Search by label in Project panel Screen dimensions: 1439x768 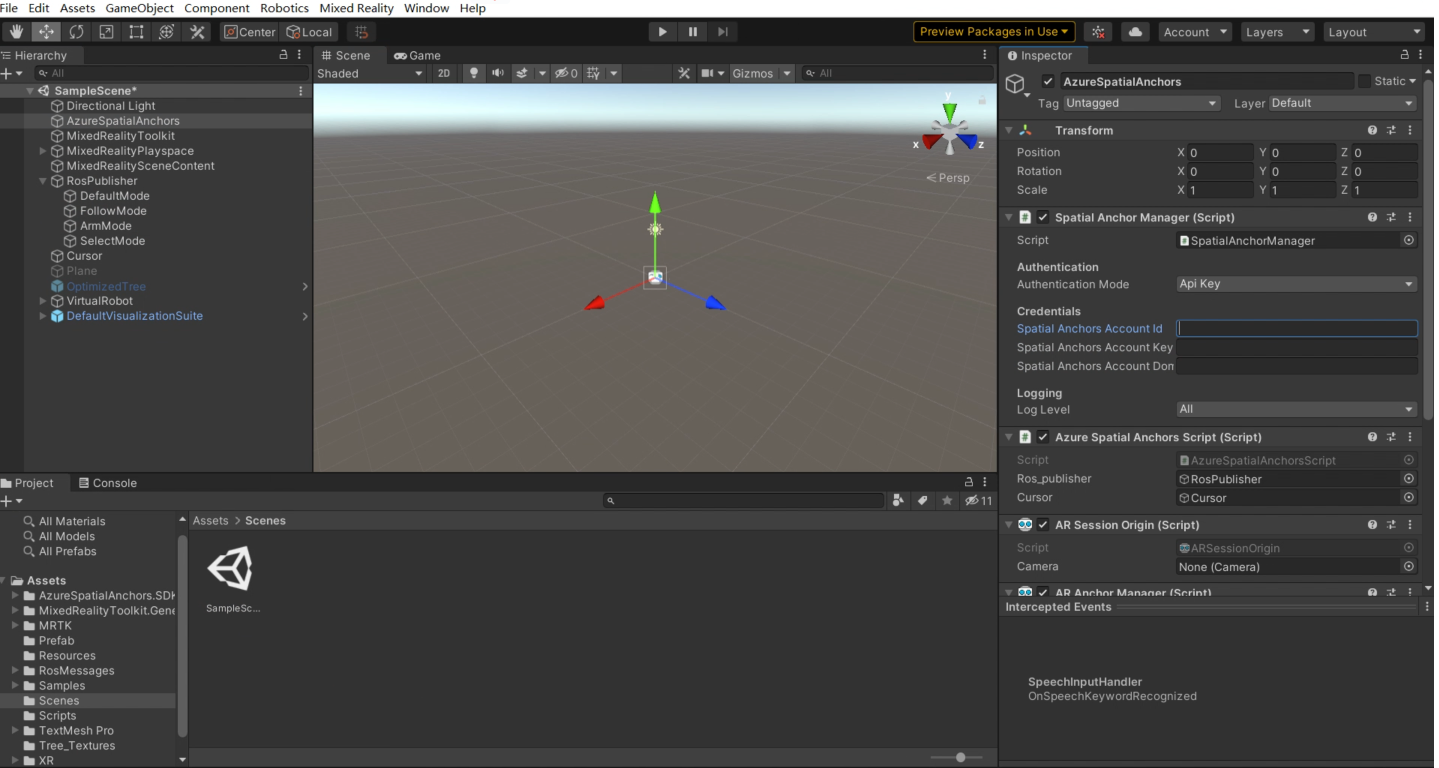pos(922,500)
